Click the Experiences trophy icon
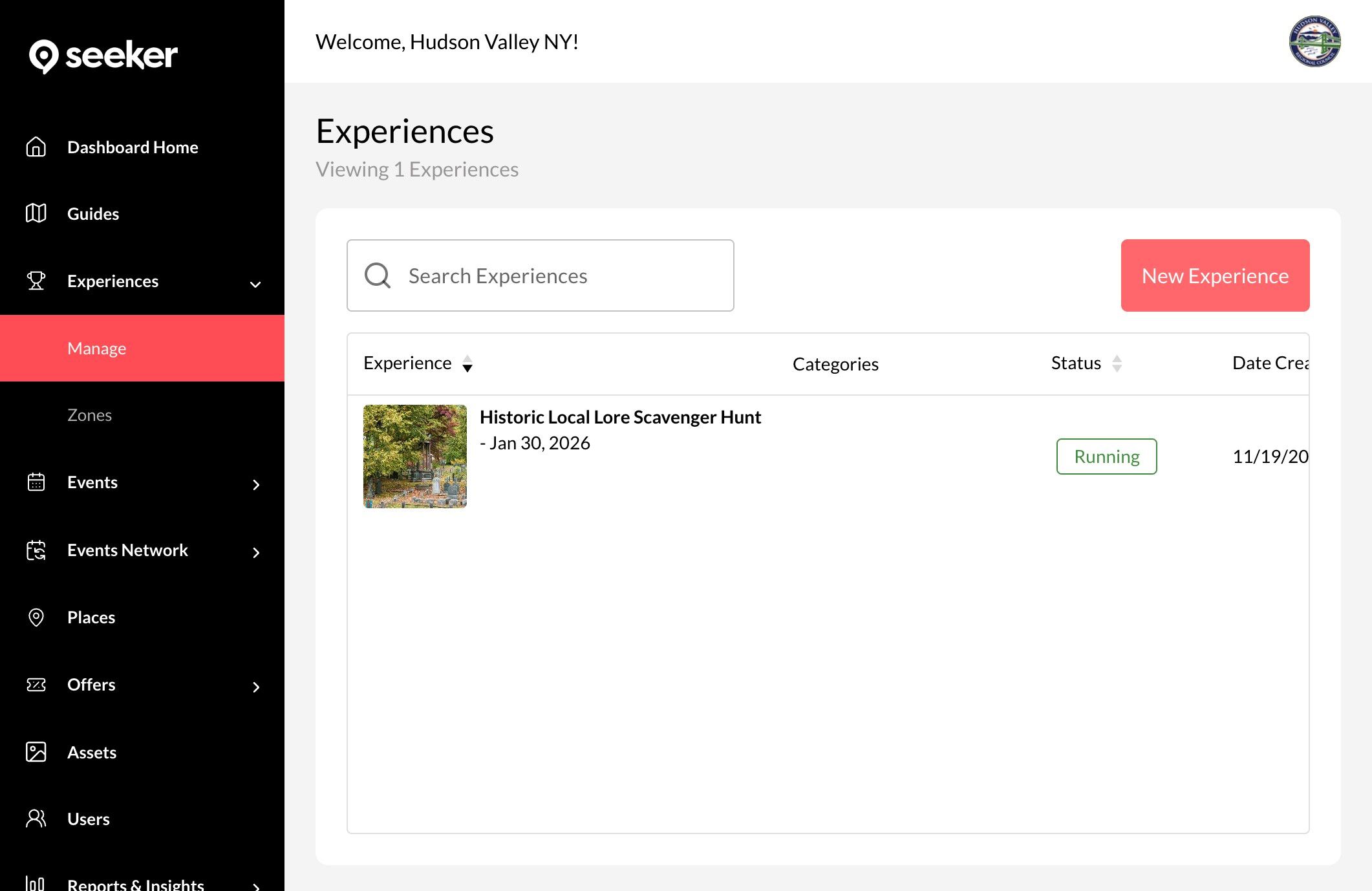 (36, 281)
